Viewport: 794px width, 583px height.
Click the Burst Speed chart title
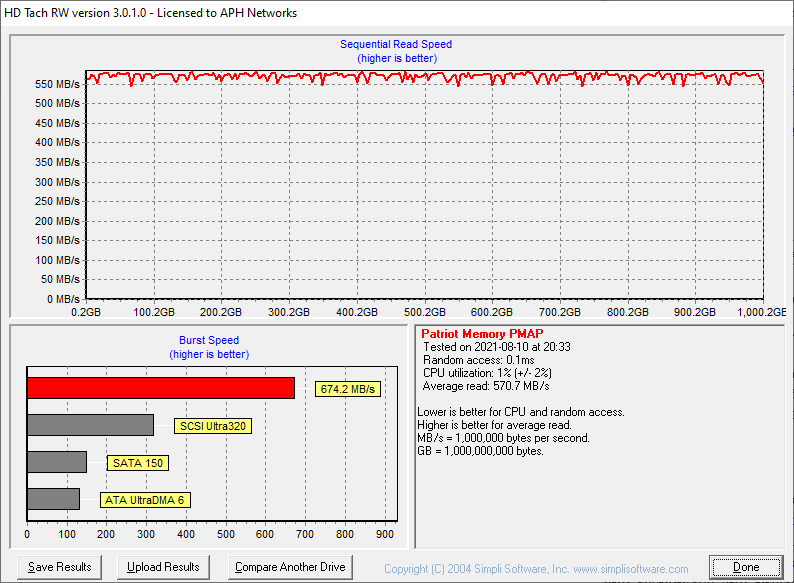209,341
